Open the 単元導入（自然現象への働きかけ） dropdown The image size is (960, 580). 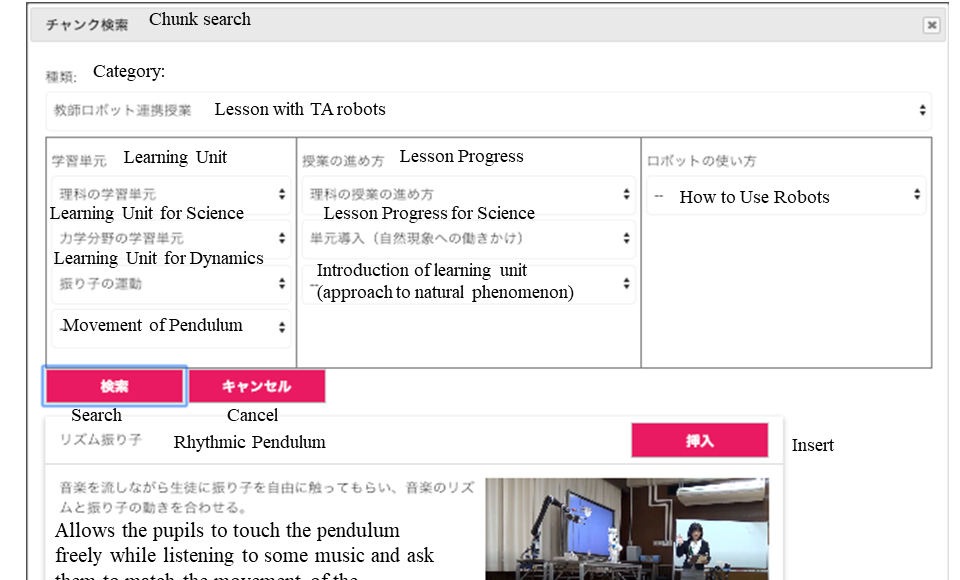pos(468,239)
